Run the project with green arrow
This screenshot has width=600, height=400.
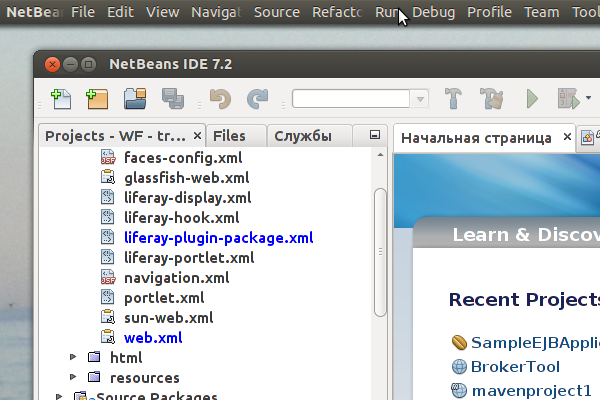532,99
